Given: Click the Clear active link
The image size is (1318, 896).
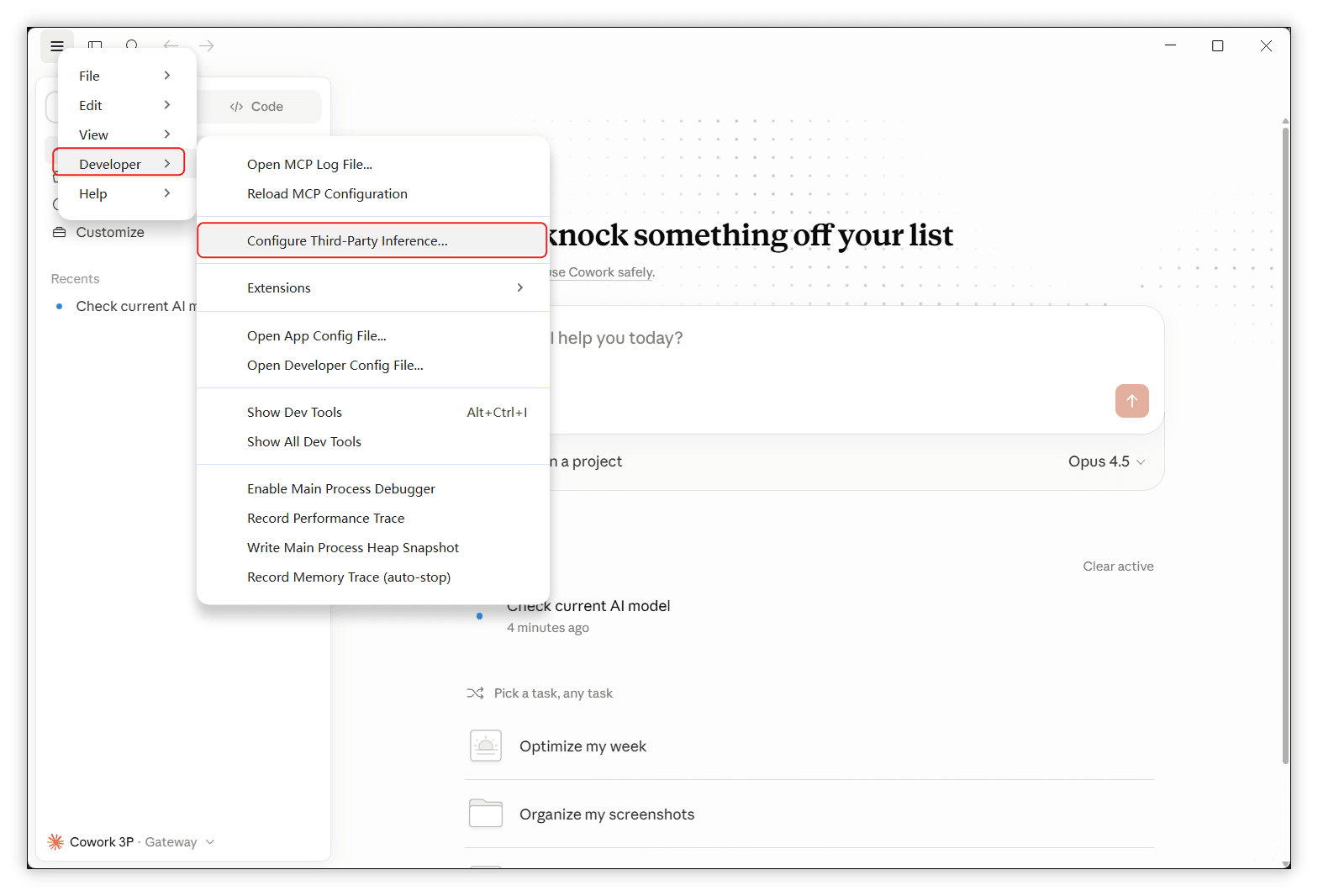Looking at the screenshot, I should pos(1118,567).
